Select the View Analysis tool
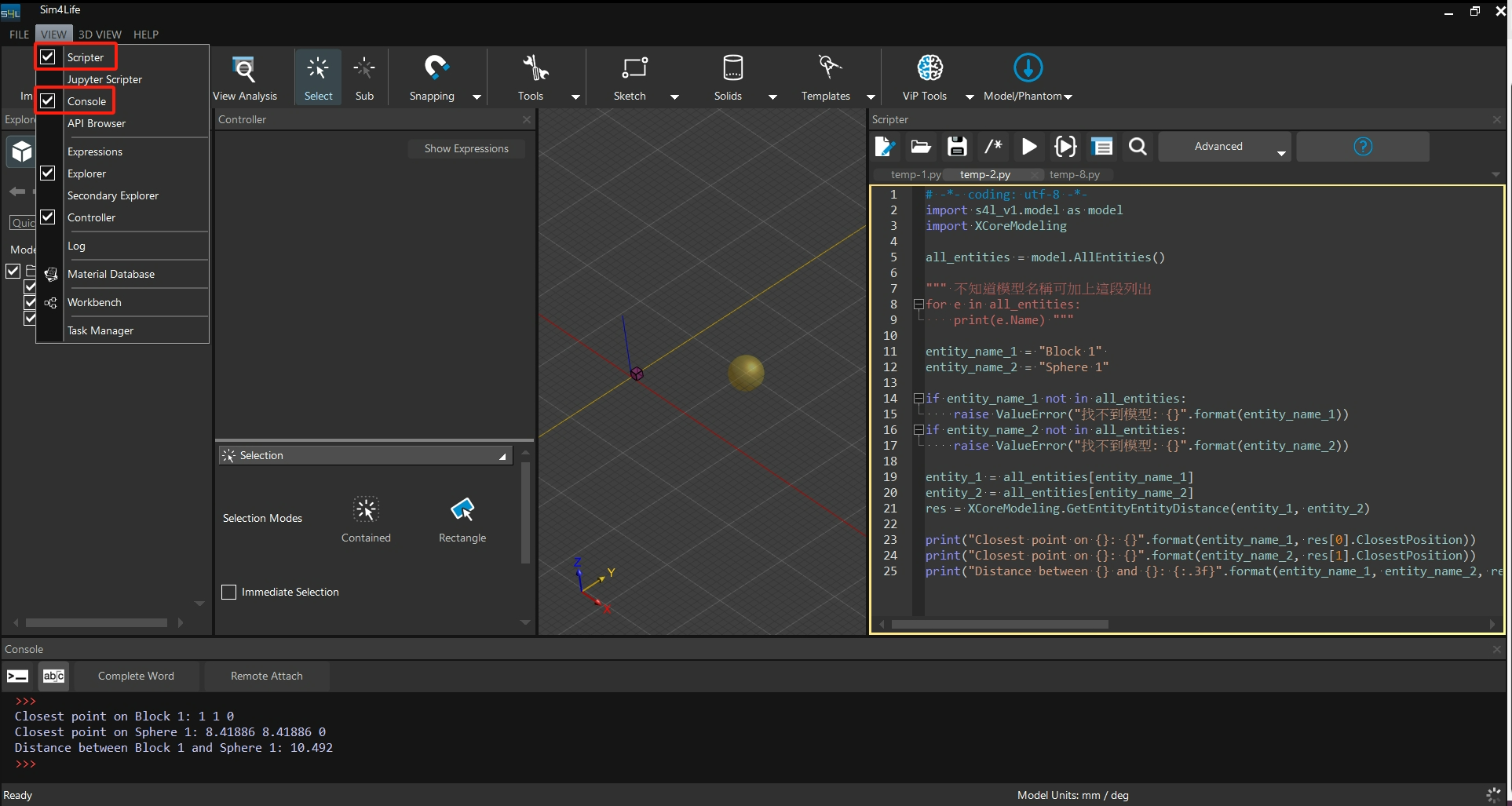This screenshot has width=1512, height=806. point(245,78)
